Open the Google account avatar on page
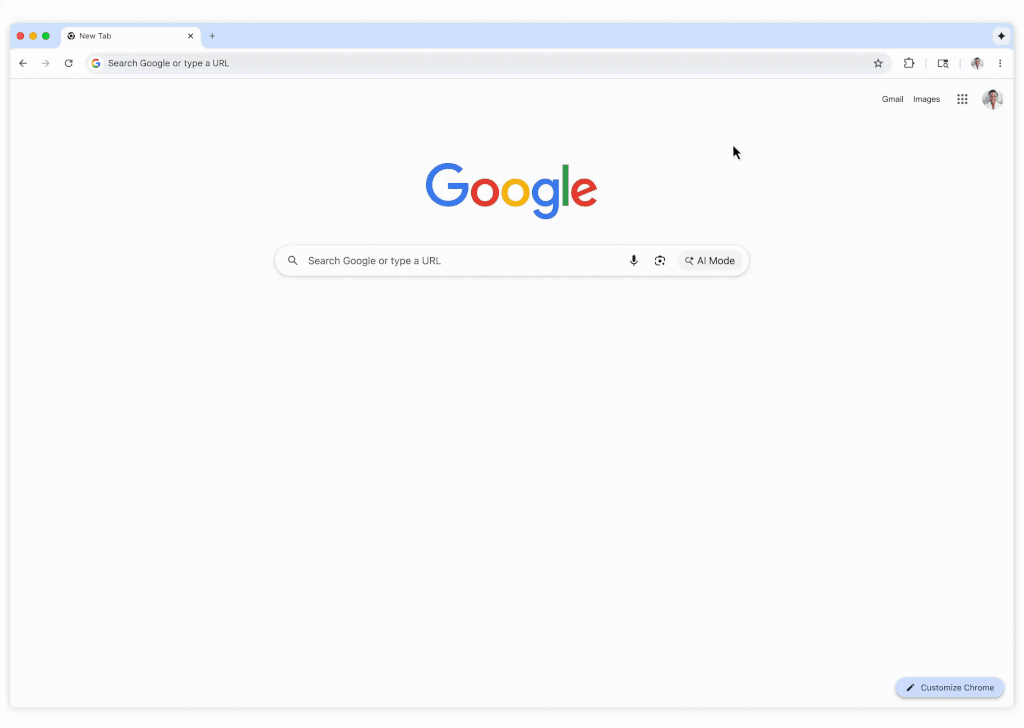Image resolution: width=1024 pixels, height=728 pixels. (993, 99)
